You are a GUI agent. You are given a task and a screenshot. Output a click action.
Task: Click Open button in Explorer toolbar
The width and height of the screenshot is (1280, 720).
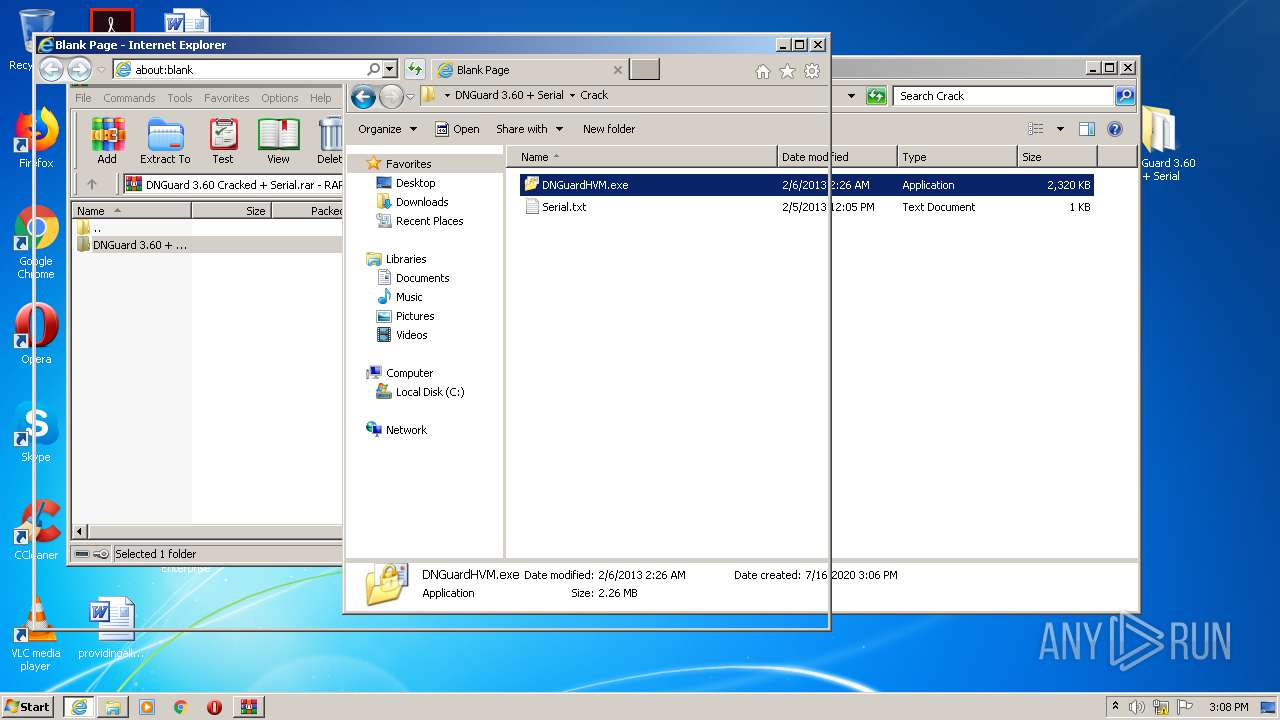(457, 129)
